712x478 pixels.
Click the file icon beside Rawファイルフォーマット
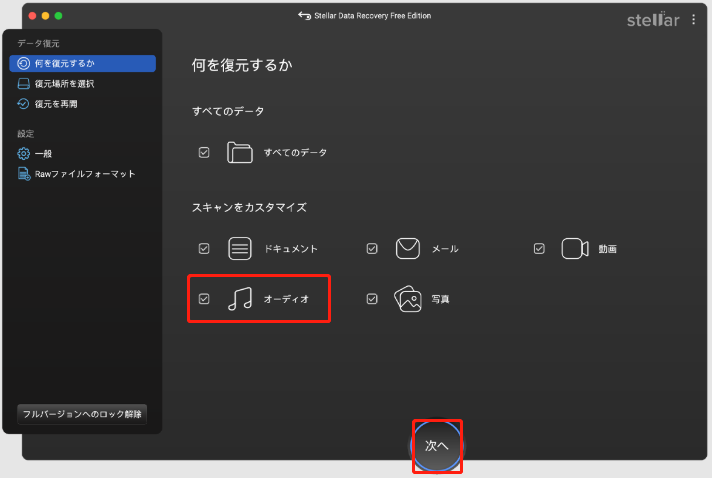point(24,174)
